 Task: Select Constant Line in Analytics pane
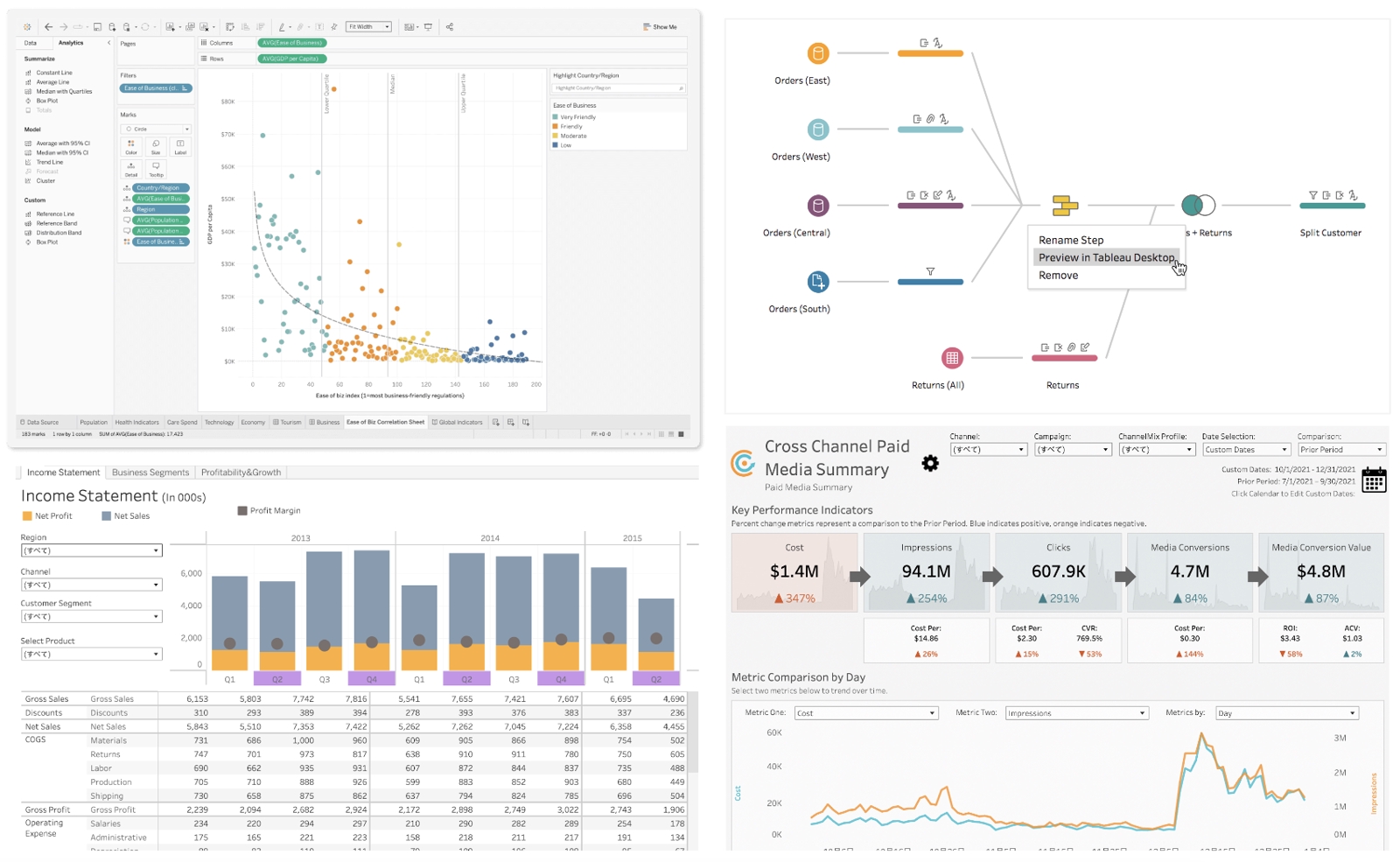(54, 73)
